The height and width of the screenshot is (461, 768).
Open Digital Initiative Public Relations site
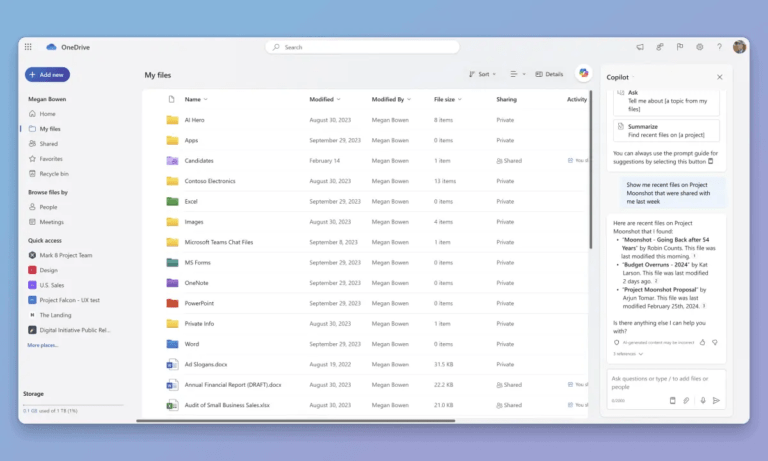coord(74,330)
